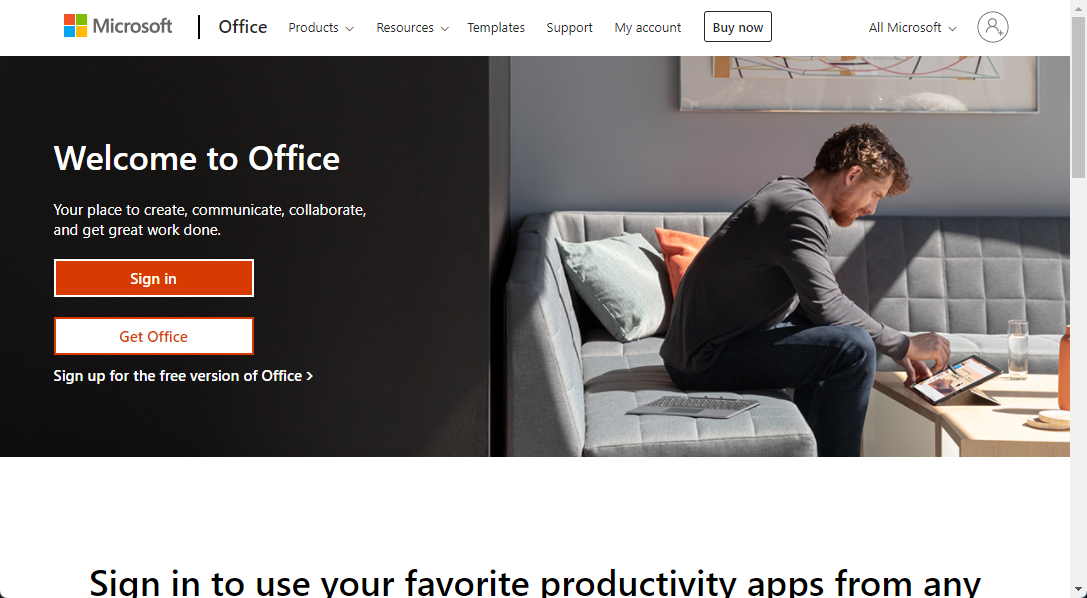Click the hero image of man with tablet

779,256
